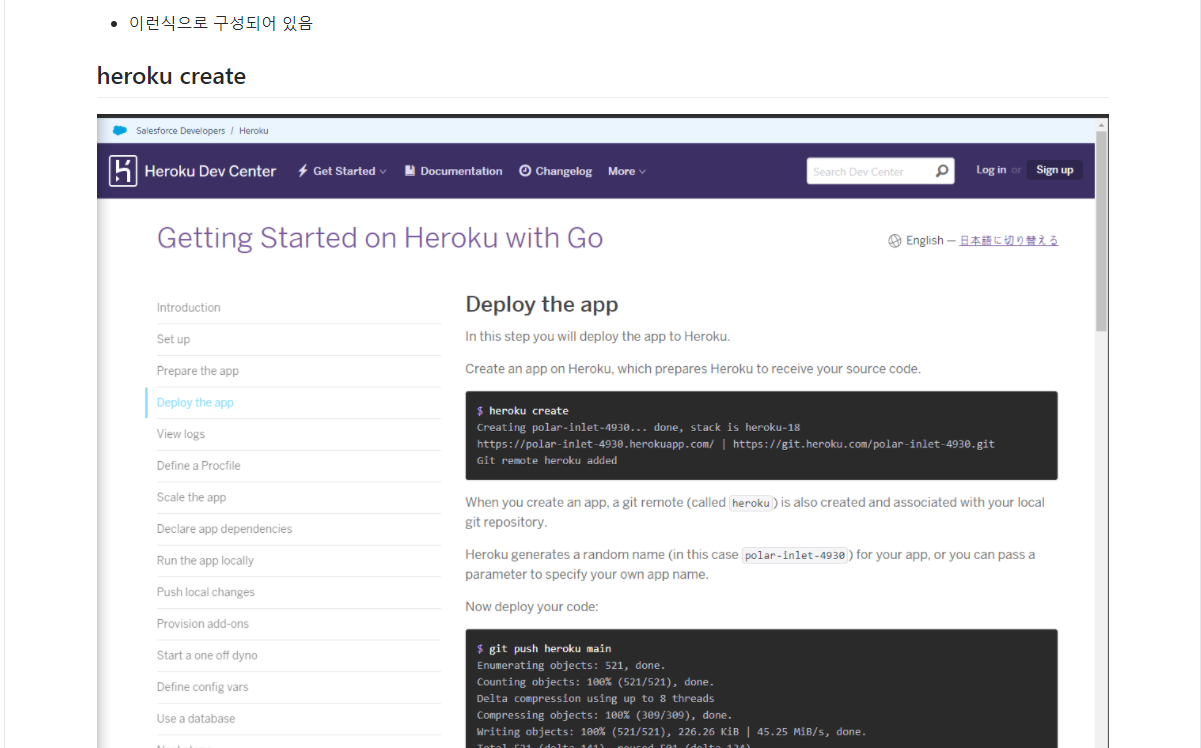Image resolution: width=1201 pixels, height=748 pixels.
Task: Click the Sign up button
Action: click(x=1054, y=170)
